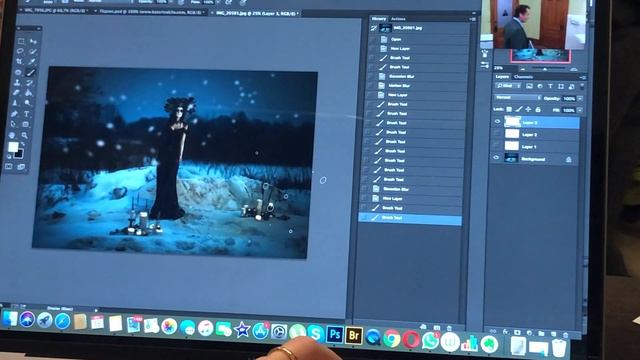Set the history brush source to the Open state
The width and height of the screenshot is (640, 360).
(373, 39)
